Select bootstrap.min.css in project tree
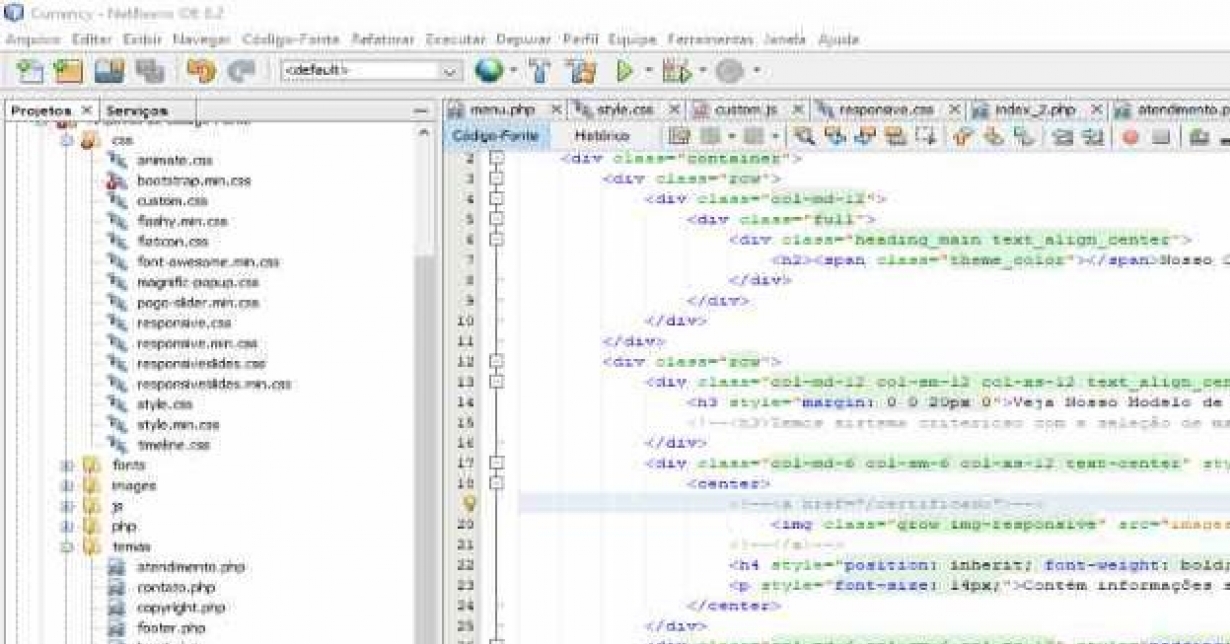1230x644 pixels. (x=193, y=181)
